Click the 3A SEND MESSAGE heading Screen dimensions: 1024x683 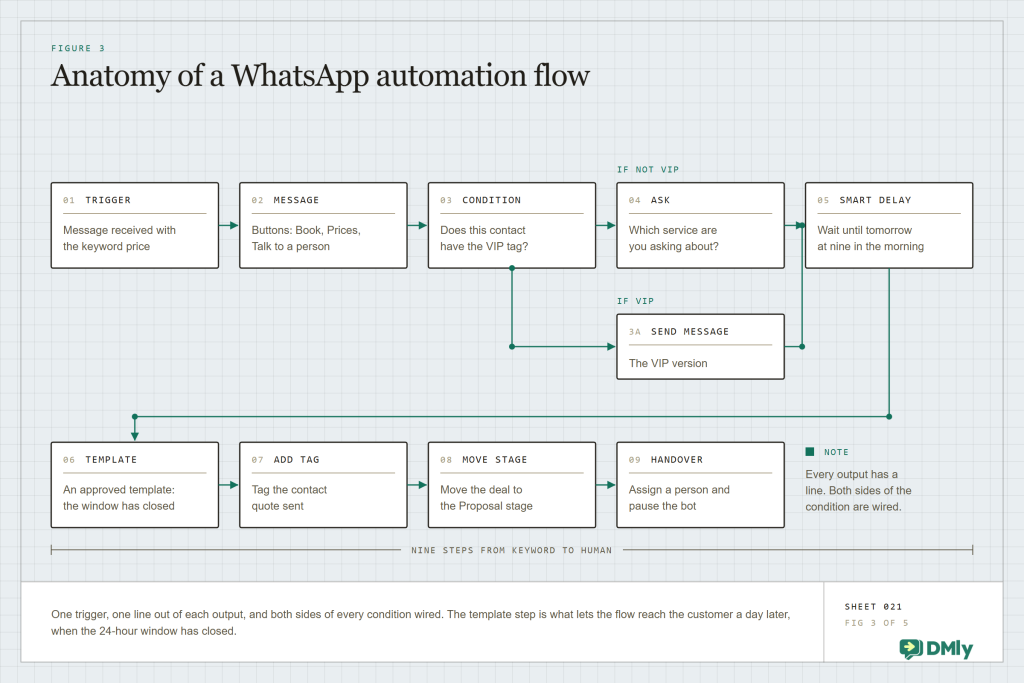(679, 332)
